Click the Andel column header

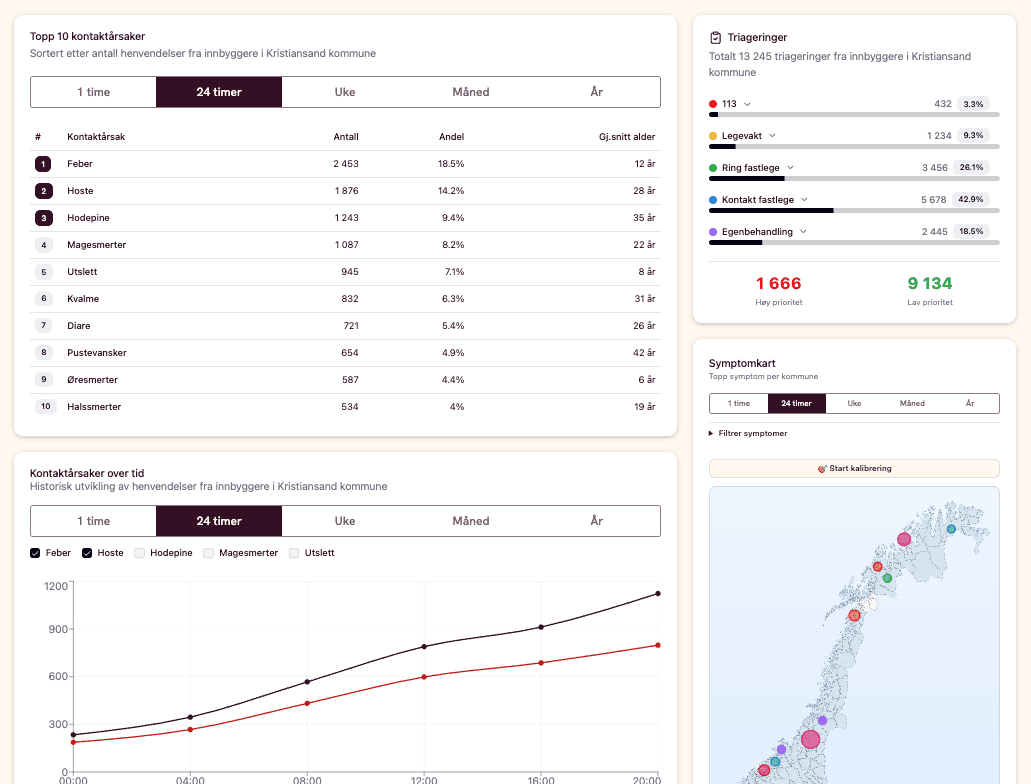452,137
